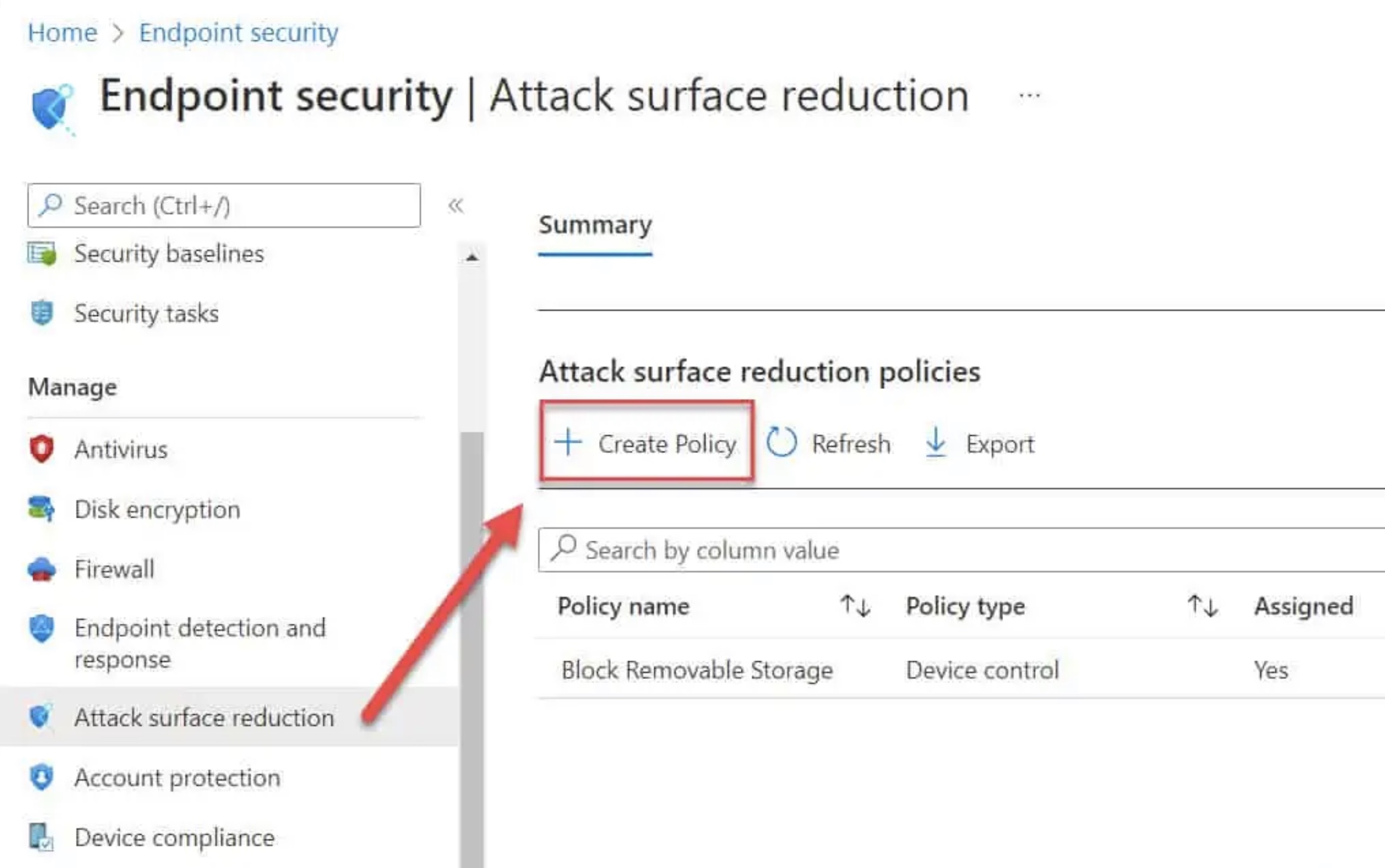Go to Home breadcrumb link
Screen dimensions: 1385x868
(x=62, y=33)
